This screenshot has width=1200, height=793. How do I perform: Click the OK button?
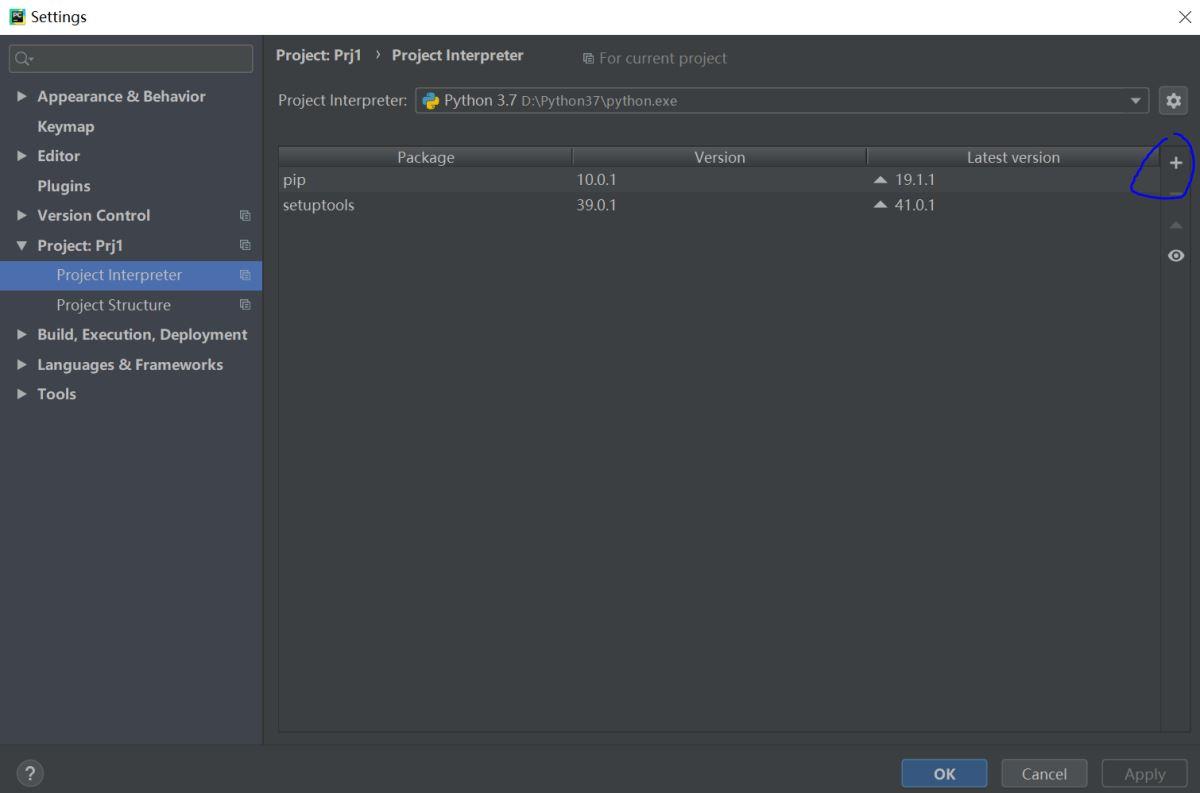944,773
